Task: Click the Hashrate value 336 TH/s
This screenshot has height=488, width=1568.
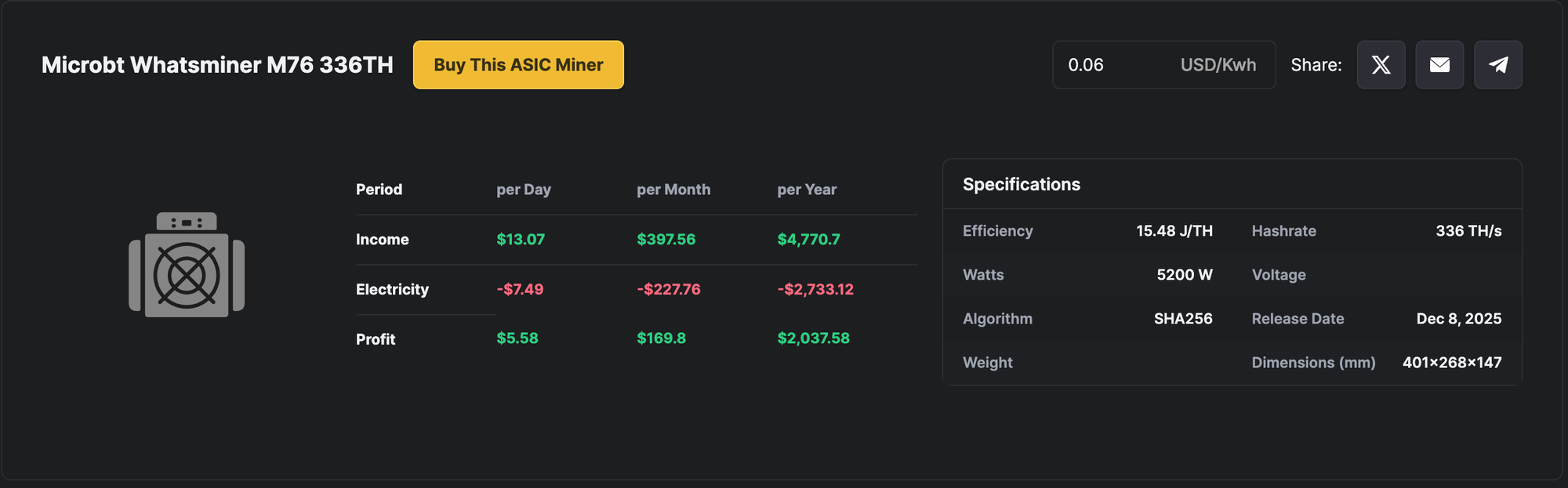Action: (1468, 231)
